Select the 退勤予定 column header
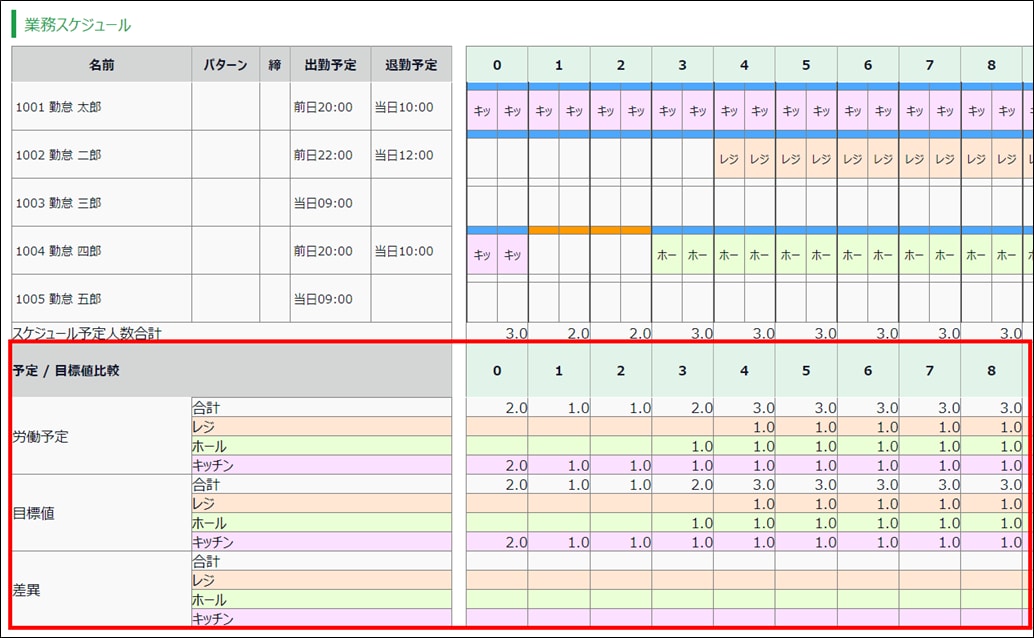Screen dimensions: 1034x638 410,65
